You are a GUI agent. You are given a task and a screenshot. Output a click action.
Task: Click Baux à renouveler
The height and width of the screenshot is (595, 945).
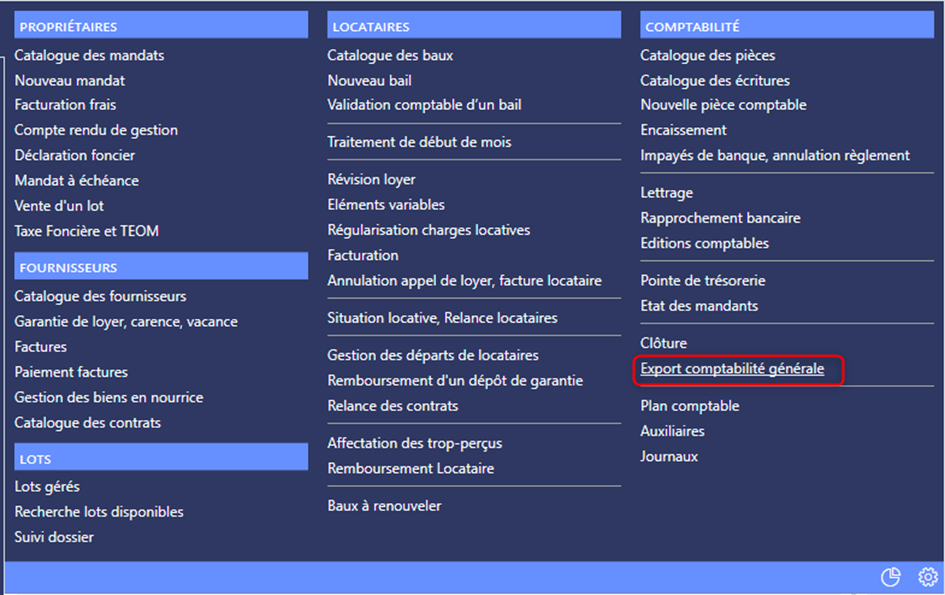click(x=384, y=506)
